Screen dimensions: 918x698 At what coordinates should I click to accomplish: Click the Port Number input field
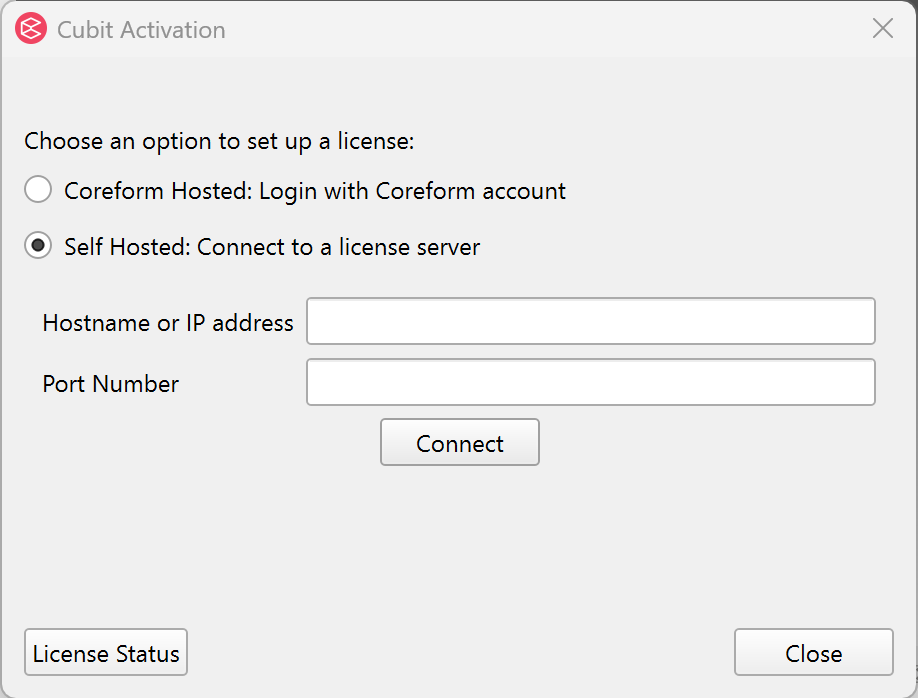[x=591, y=382]
